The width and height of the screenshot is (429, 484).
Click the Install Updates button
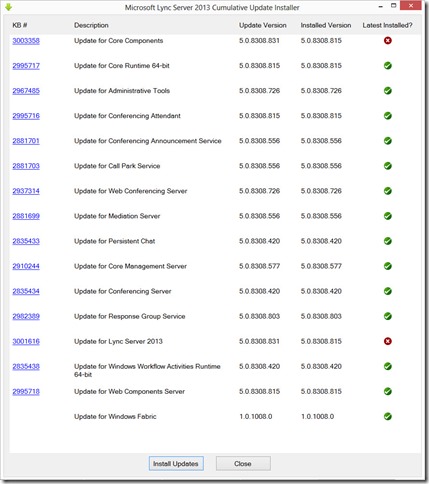tap(176, 464)
